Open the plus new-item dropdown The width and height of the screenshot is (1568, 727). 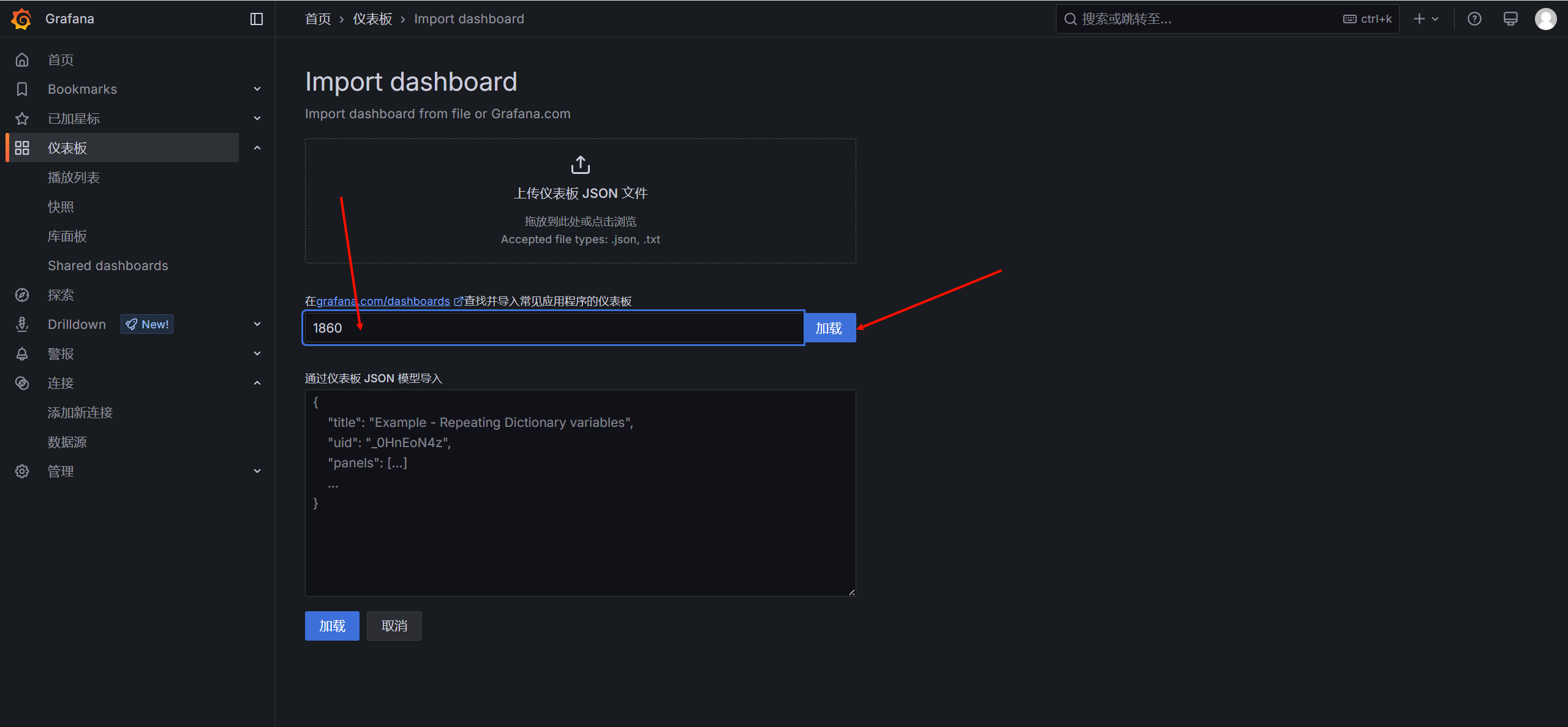click(1426, 19)
